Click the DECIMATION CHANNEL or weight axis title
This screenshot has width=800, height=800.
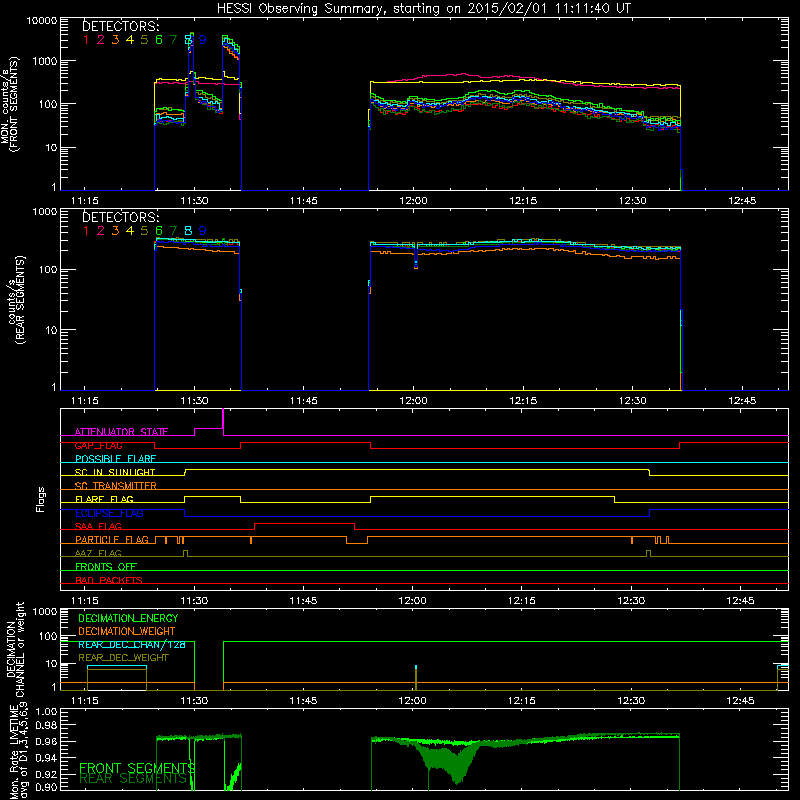click(x=15, y=649)
